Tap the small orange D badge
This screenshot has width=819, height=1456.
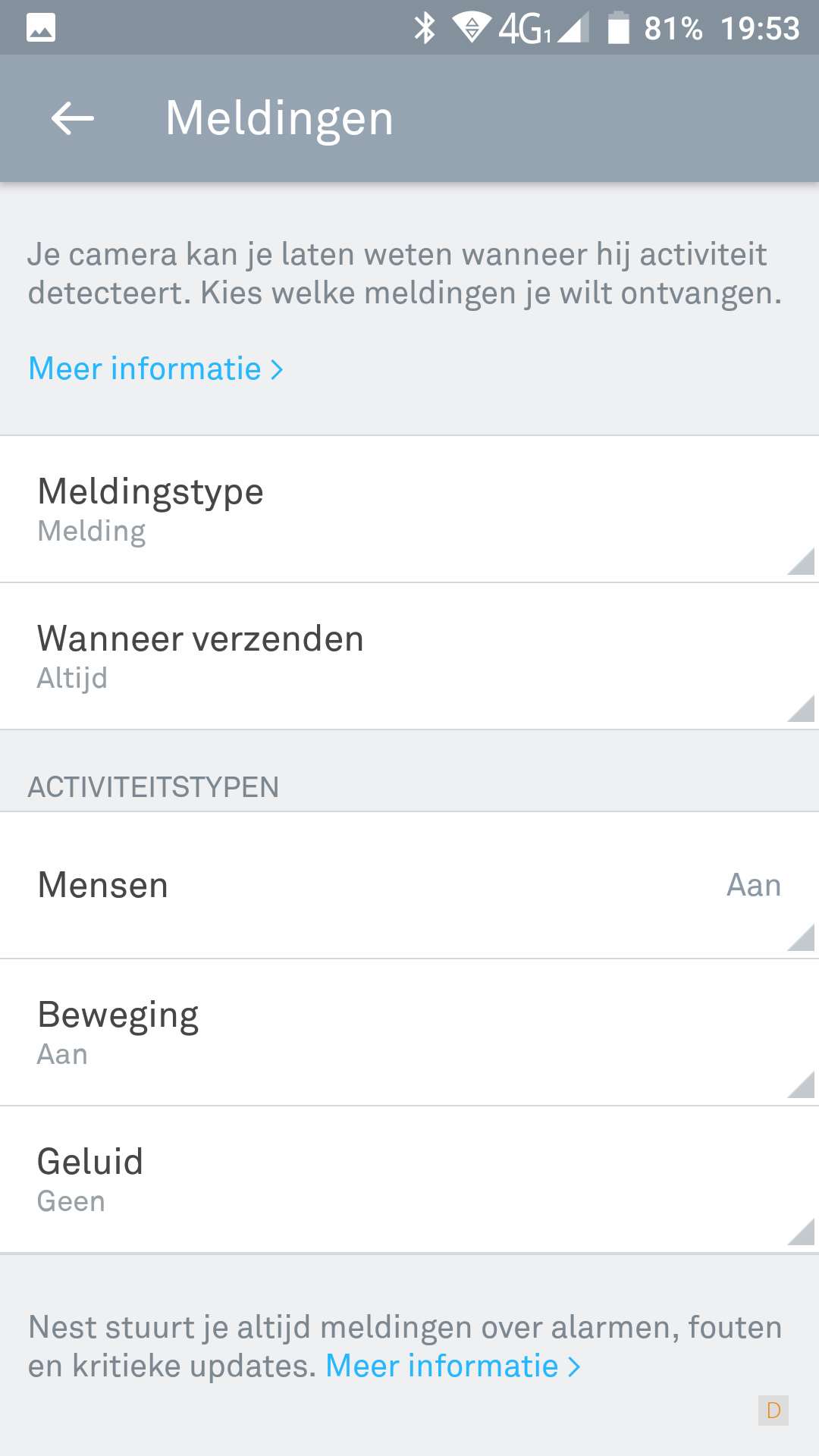[x=773, y=1410]
